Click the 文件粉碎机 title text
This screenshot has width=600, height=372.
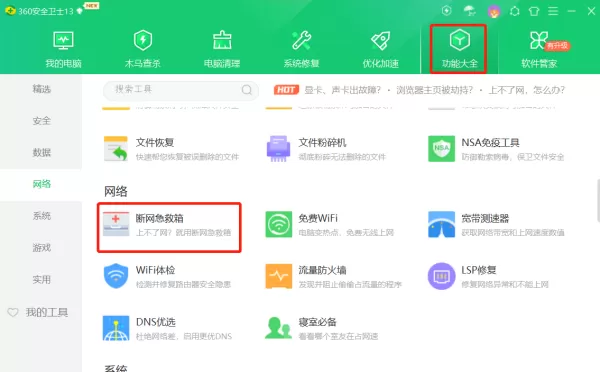coord(323,143)
